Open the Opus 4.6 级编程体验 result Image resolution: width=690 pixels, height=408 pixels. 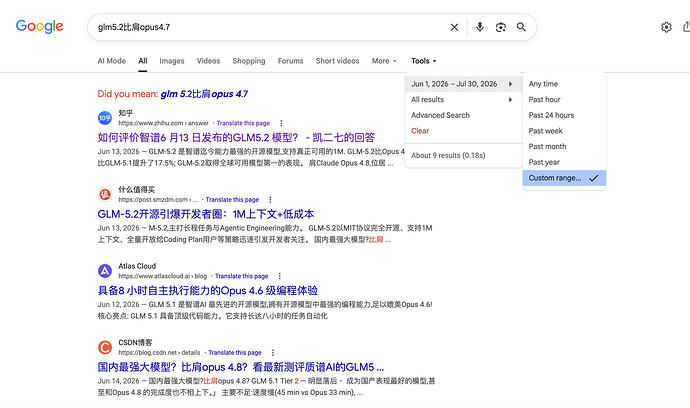[x=208, y=290]
